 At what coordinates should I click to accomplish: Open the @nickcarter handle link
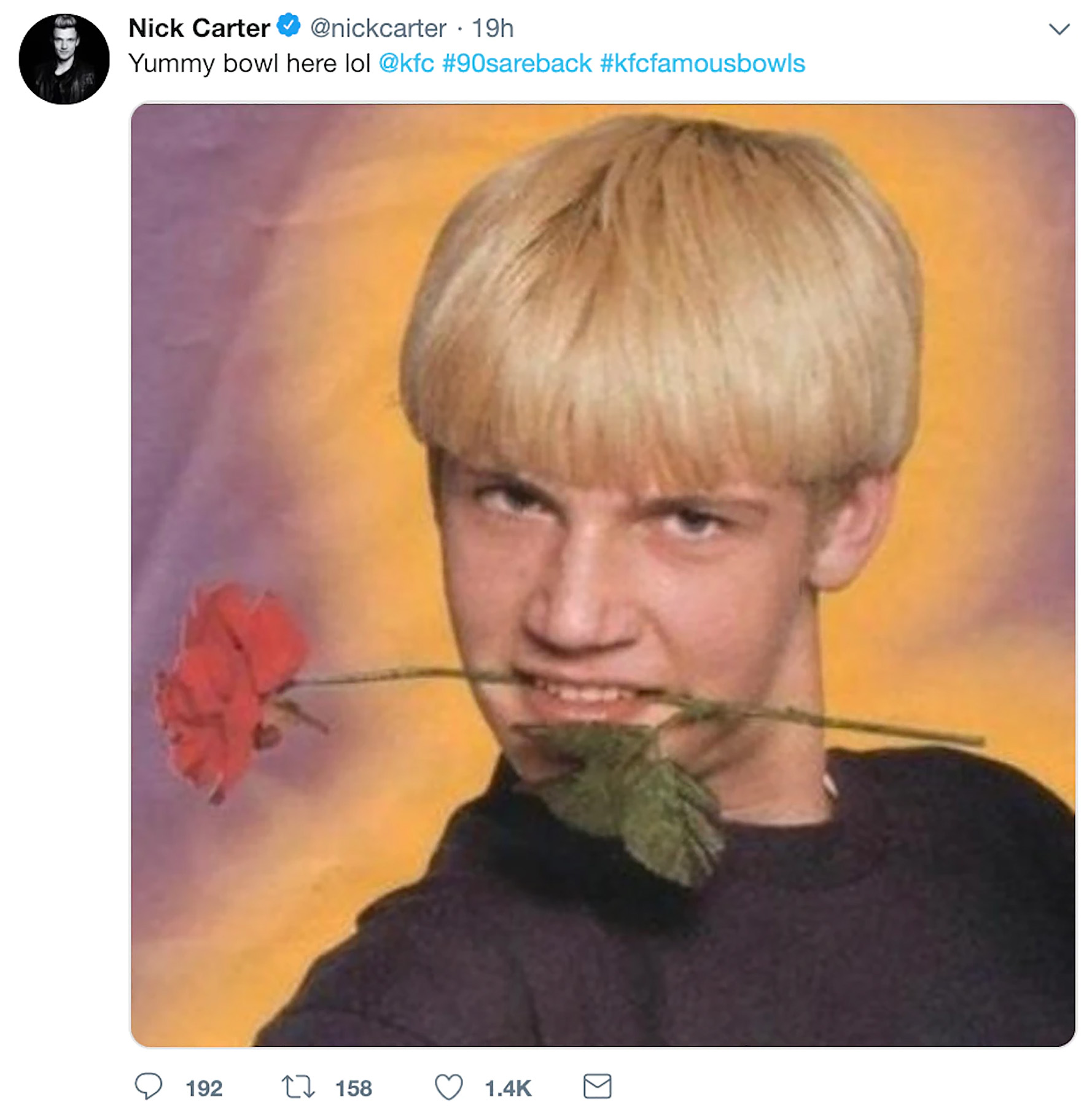378,28
